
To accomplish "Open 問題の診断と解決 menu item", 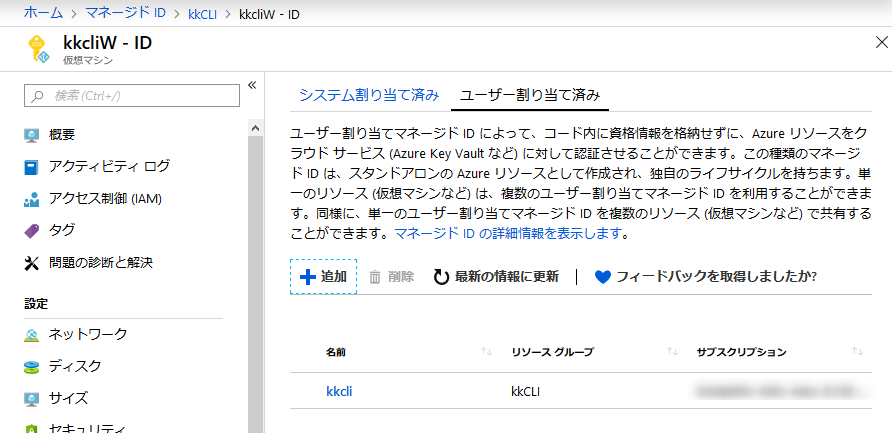I will click(x=101, y=262).
